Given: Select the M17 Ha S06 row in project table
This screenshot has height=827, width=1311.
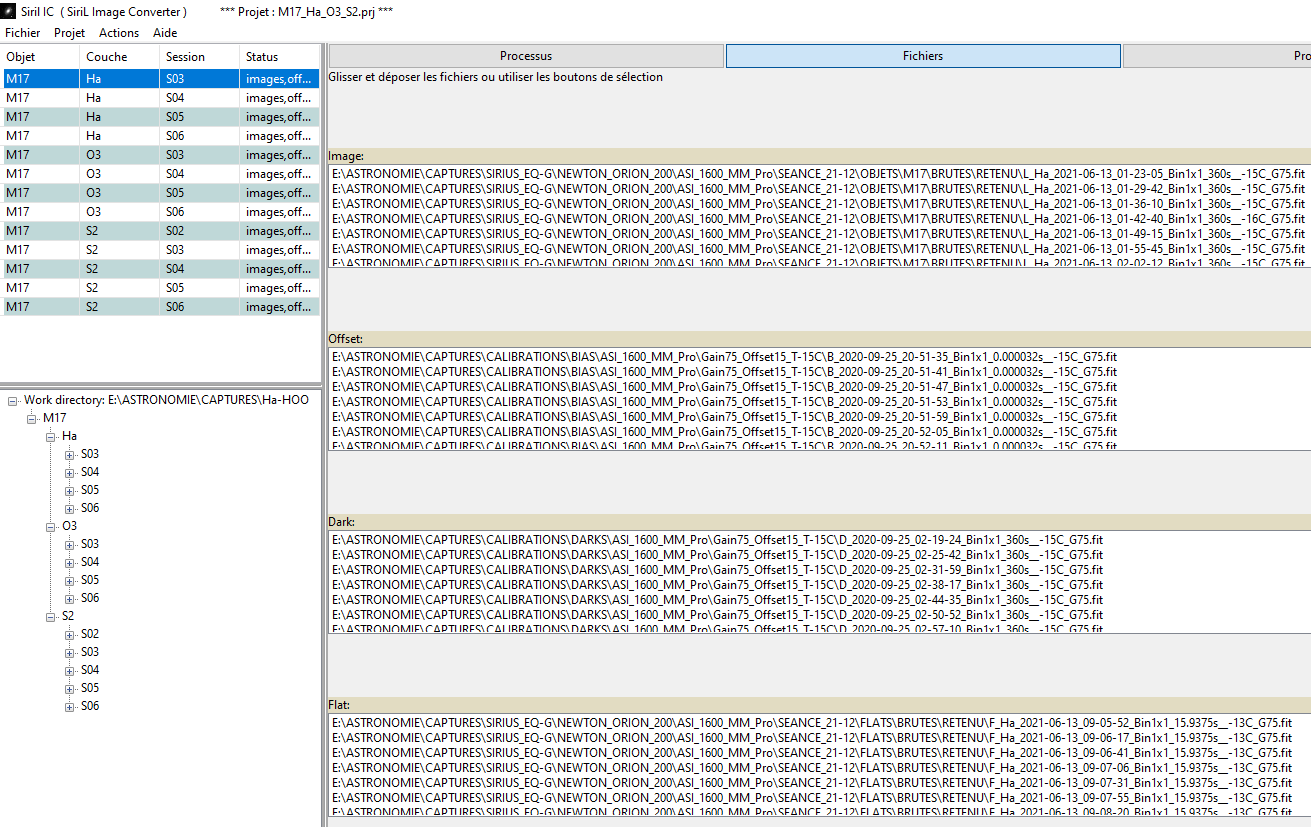Looking at the screenshot, I should pos(160,136).
